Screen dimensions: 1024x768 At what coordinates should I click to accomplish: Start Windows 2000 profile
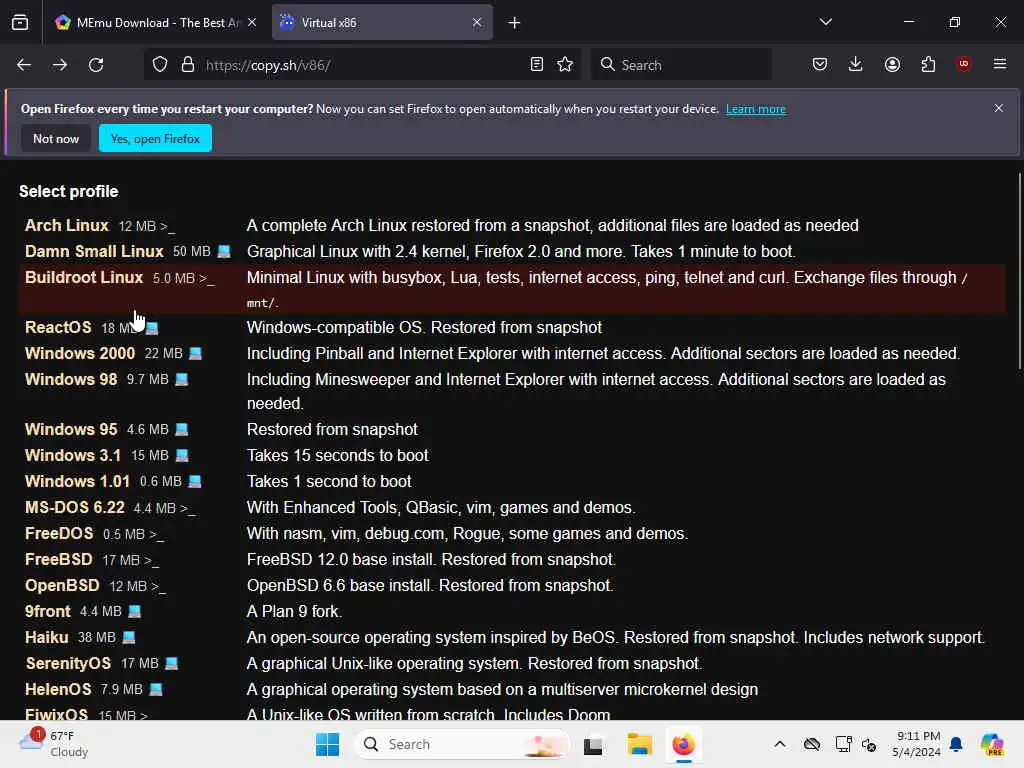tap(80, 353)
